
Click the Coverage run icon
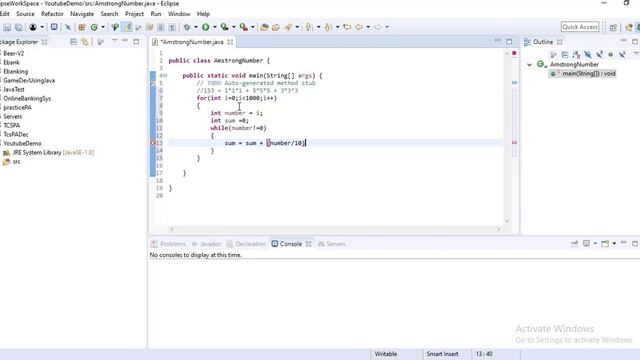click(x=224, y=27)
